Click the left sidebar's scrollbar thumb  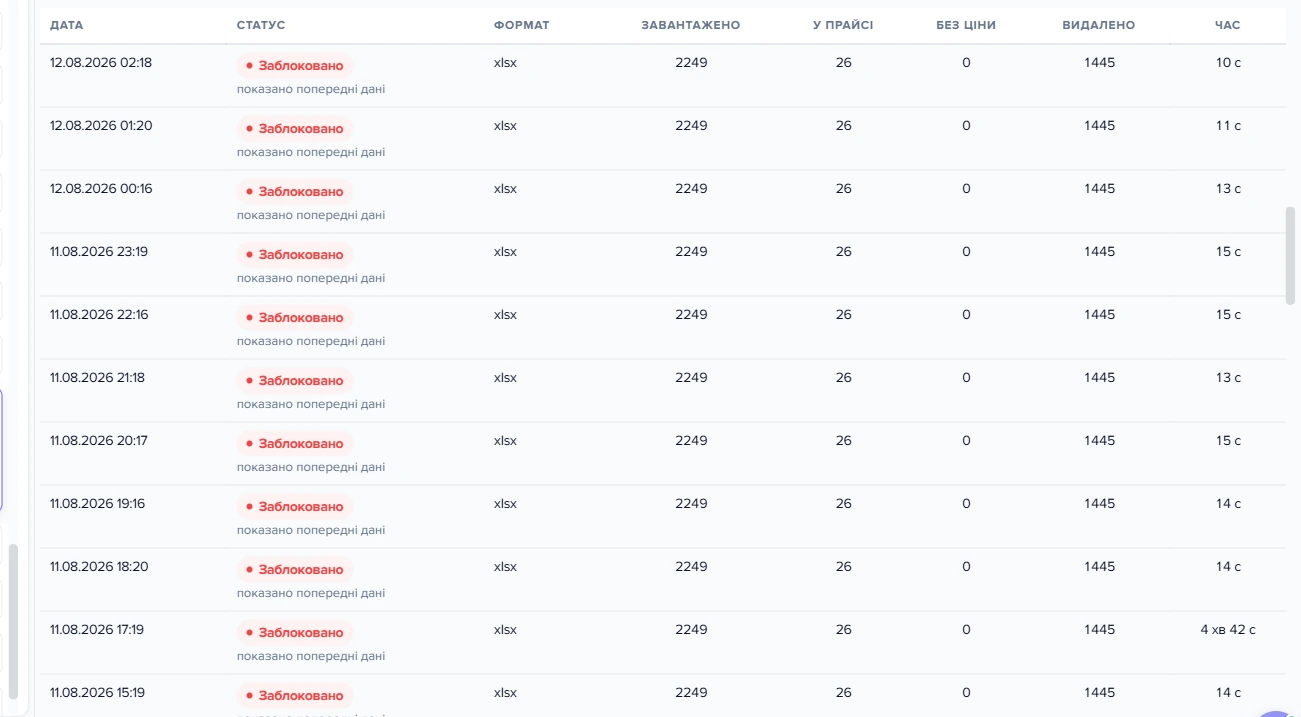pos(12,621)
